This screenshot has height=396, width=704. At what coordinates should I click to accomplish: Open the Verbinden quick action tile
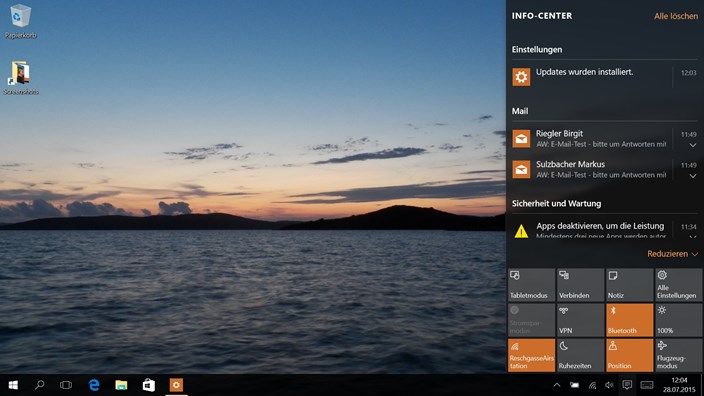click(x=580, y=285)
